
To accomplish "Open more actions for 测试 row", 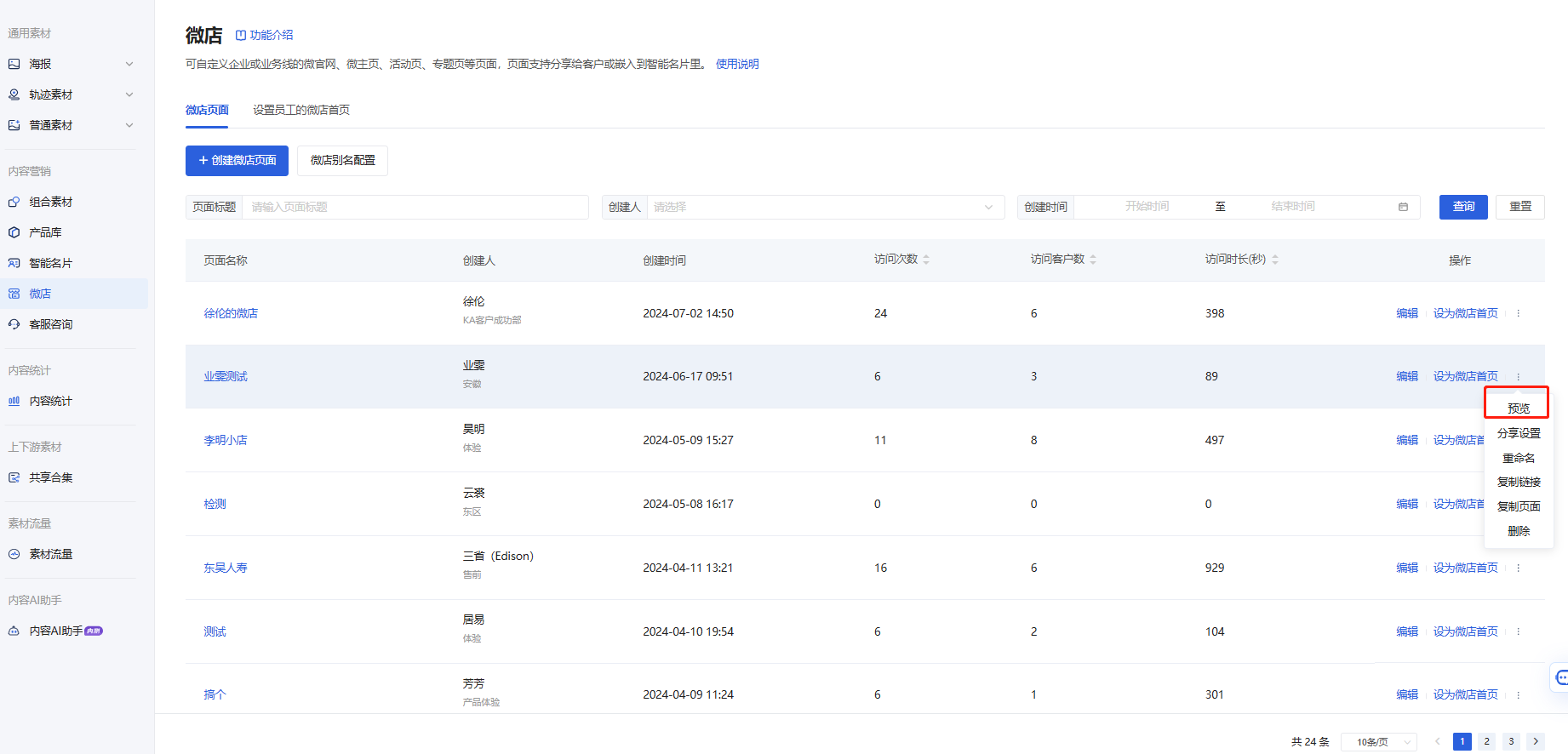I will pos(1518,631).
